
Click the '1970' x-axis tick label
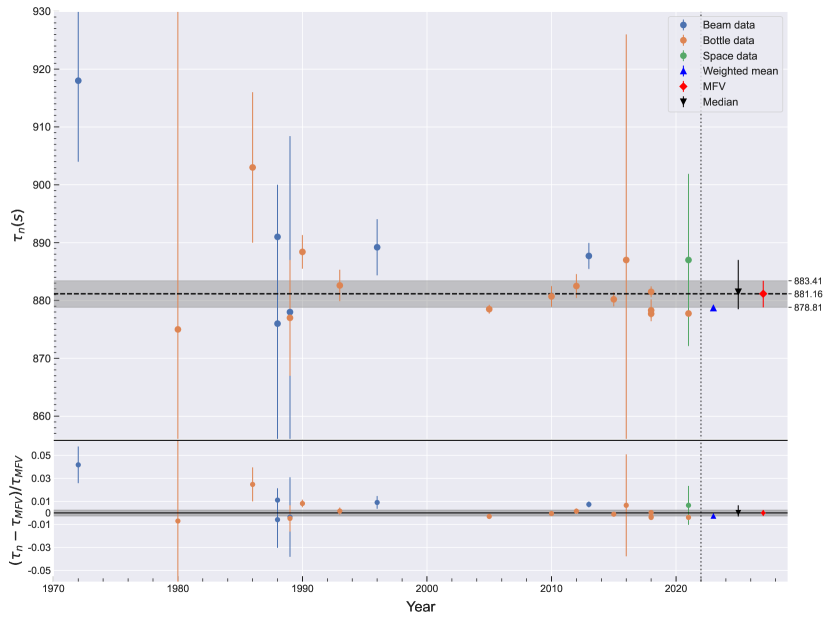[x=53, y=589]
